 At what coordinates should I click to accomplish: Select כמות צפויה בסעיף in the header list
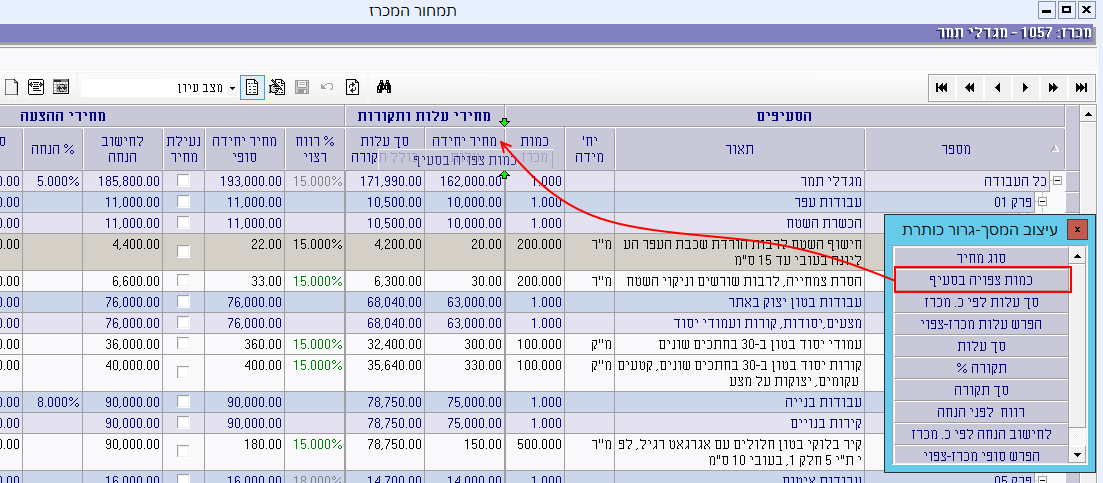point(982,280)
